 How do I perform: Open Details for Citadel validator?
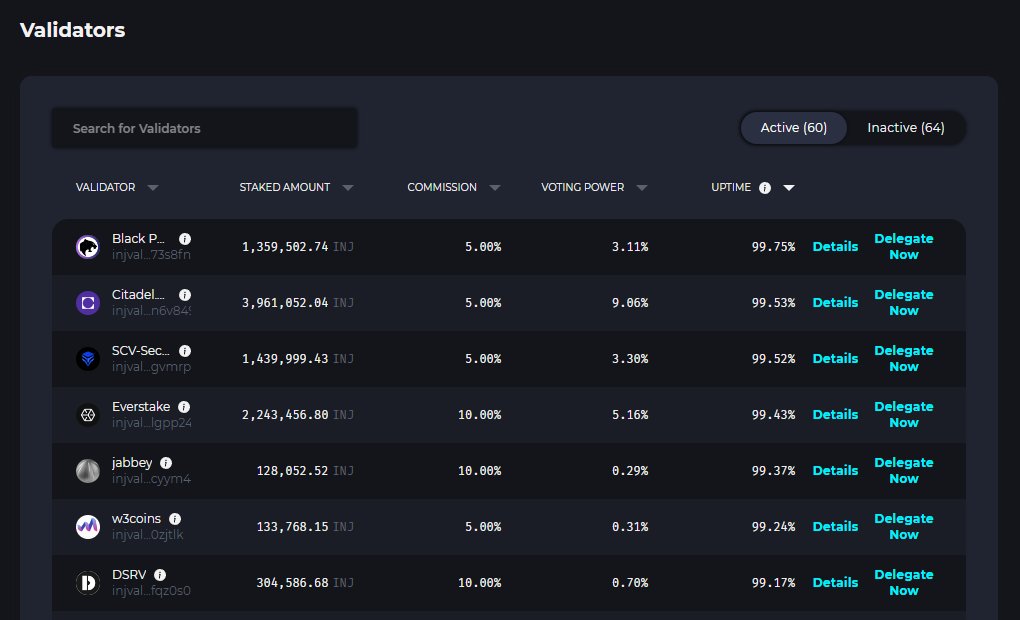tap(835, 303)
